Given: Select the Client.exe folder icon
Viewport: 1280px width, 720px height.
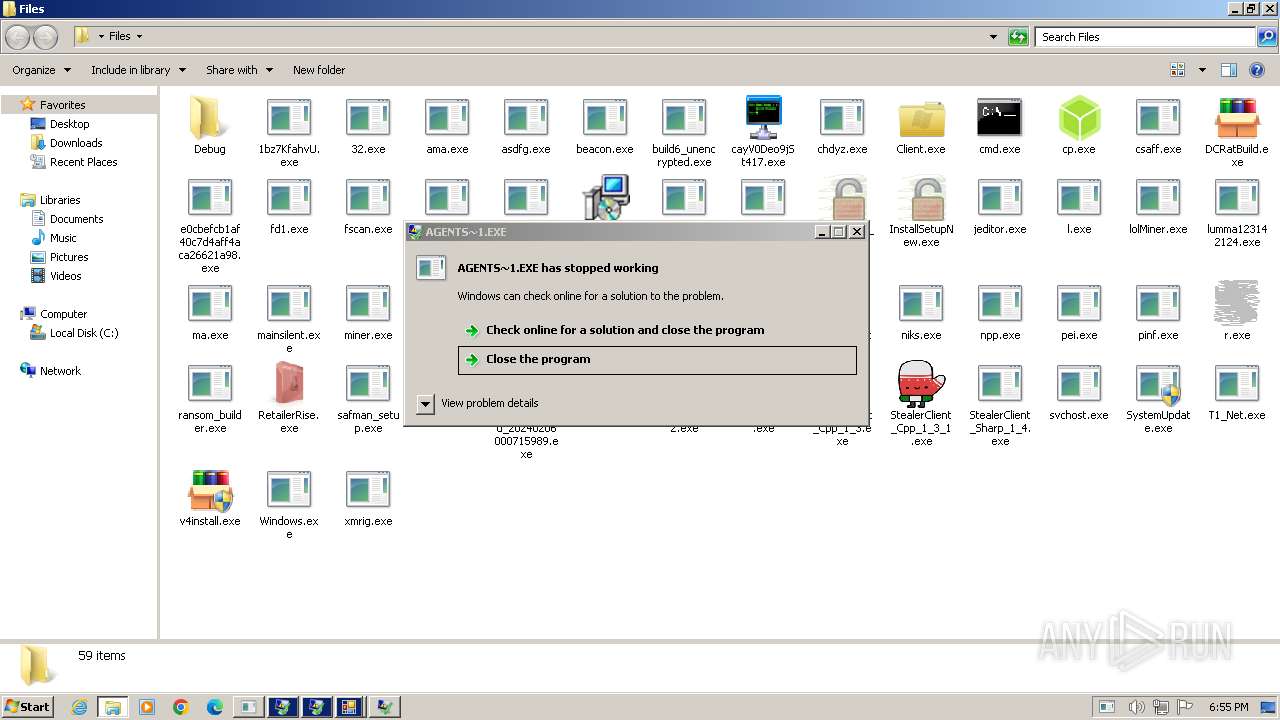Looking at the screenshot, I should [921, 118].
